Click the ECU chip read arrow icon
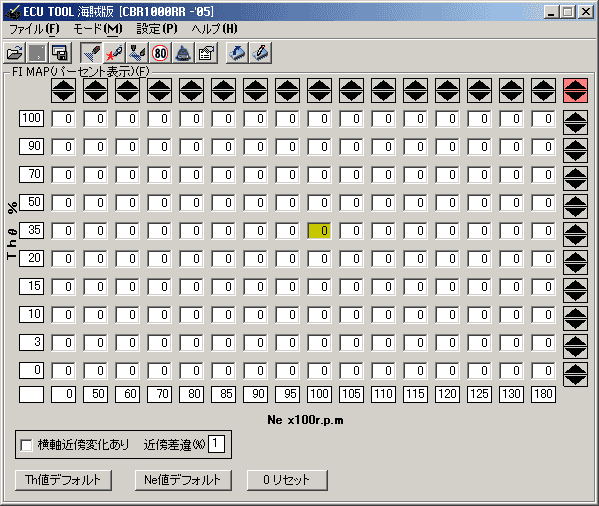 pos(237,53)
